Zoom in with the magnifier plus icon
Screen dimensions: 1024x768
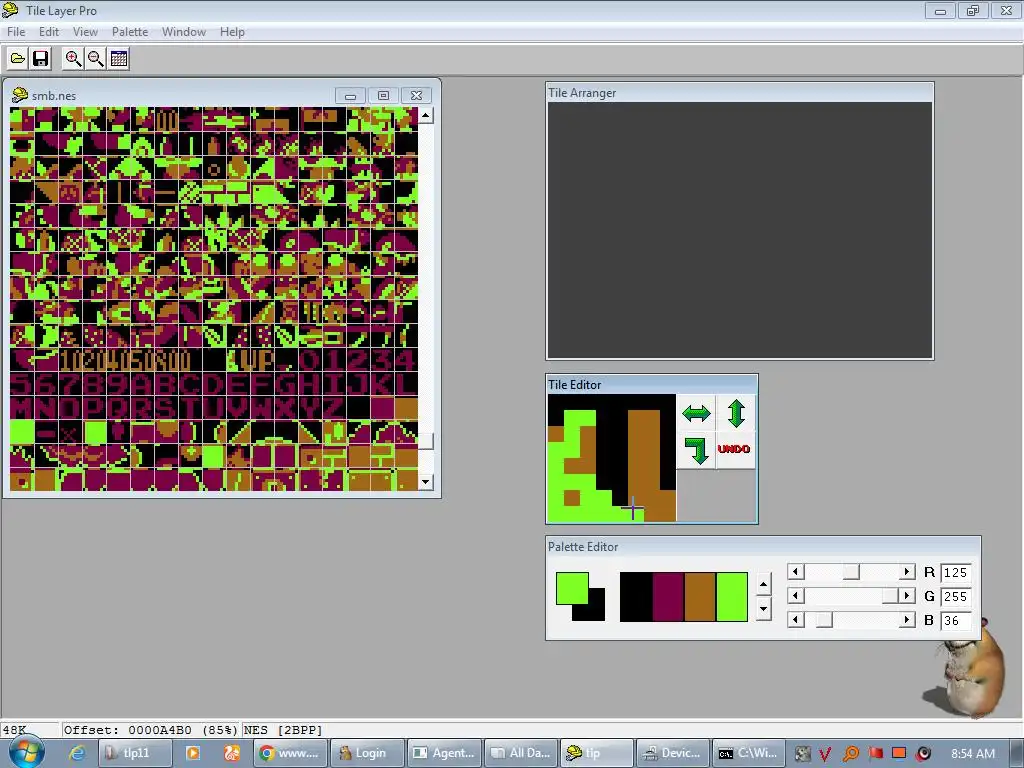point(73,59)
